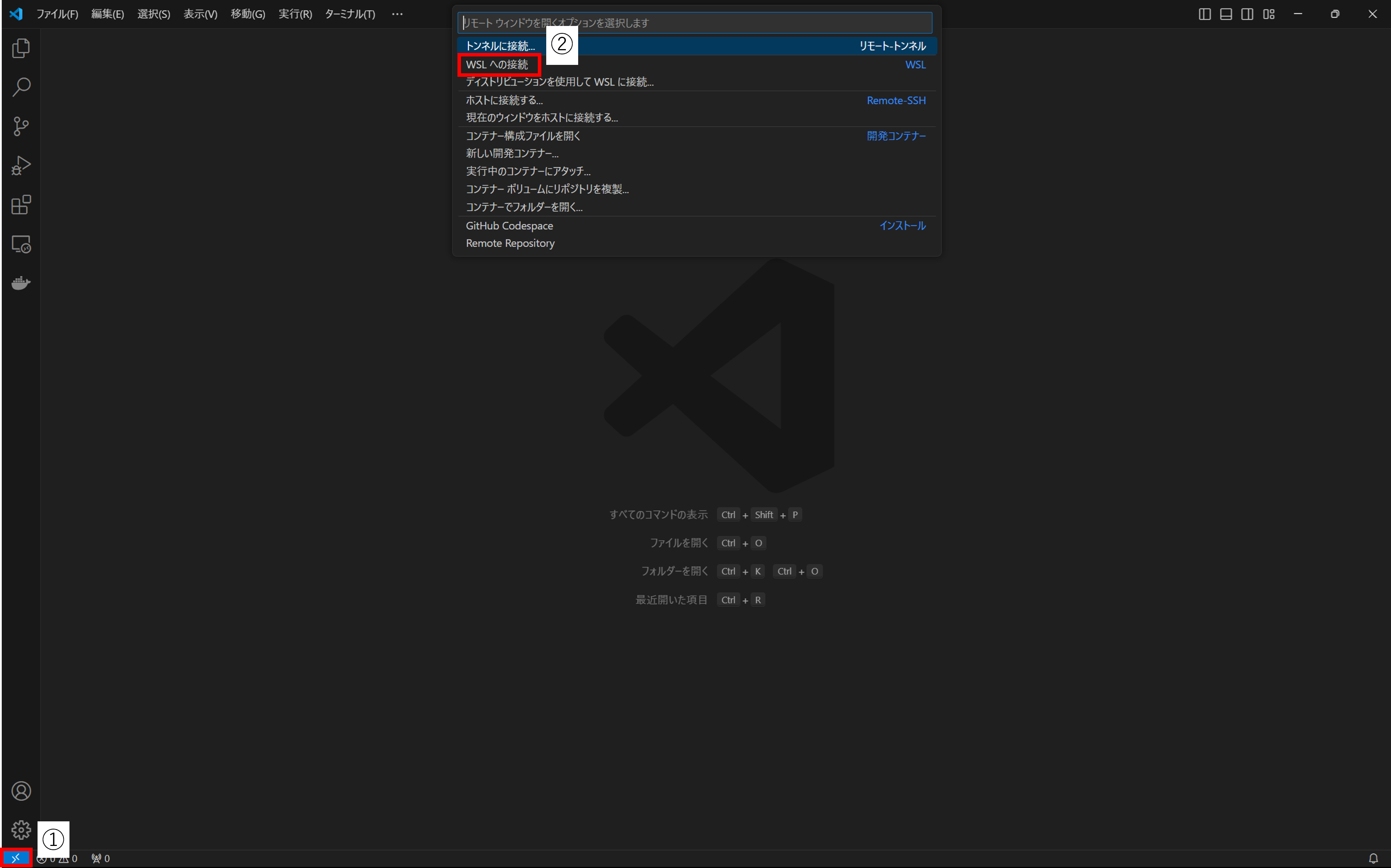Screen dimensions: 1391x868
Task: Open the Docker extension view
Action: click(x=21, y=282)
